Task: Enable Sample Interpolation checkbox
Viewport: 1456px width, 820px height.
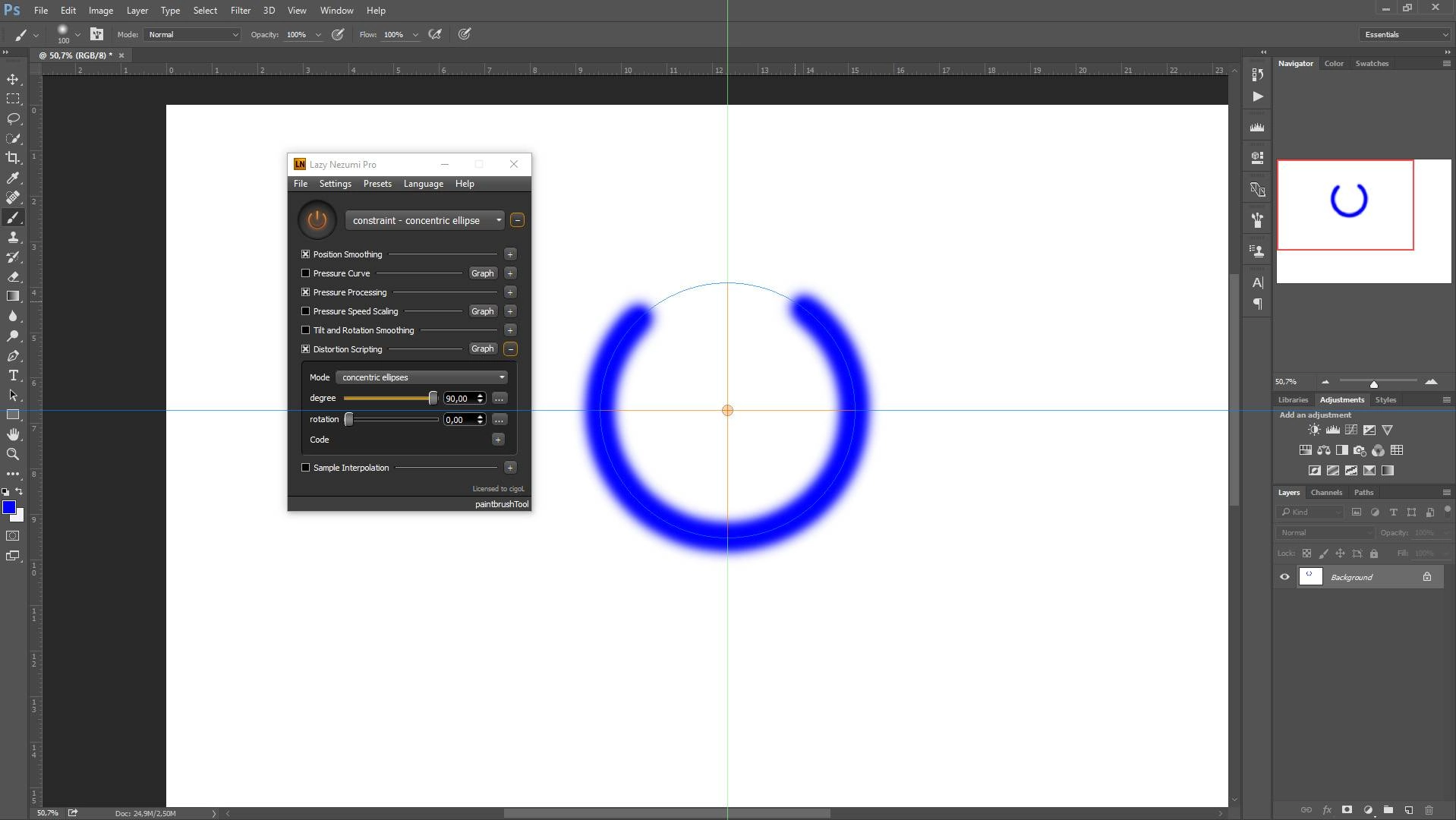Action: (x=305, y=468)
